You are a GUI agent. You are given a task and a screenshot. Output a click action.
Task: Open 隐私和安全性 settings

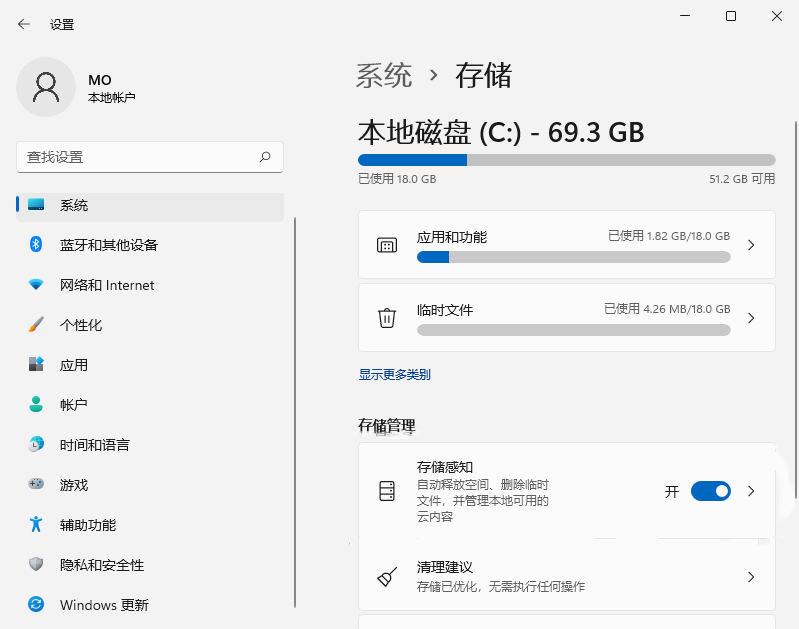102,565
